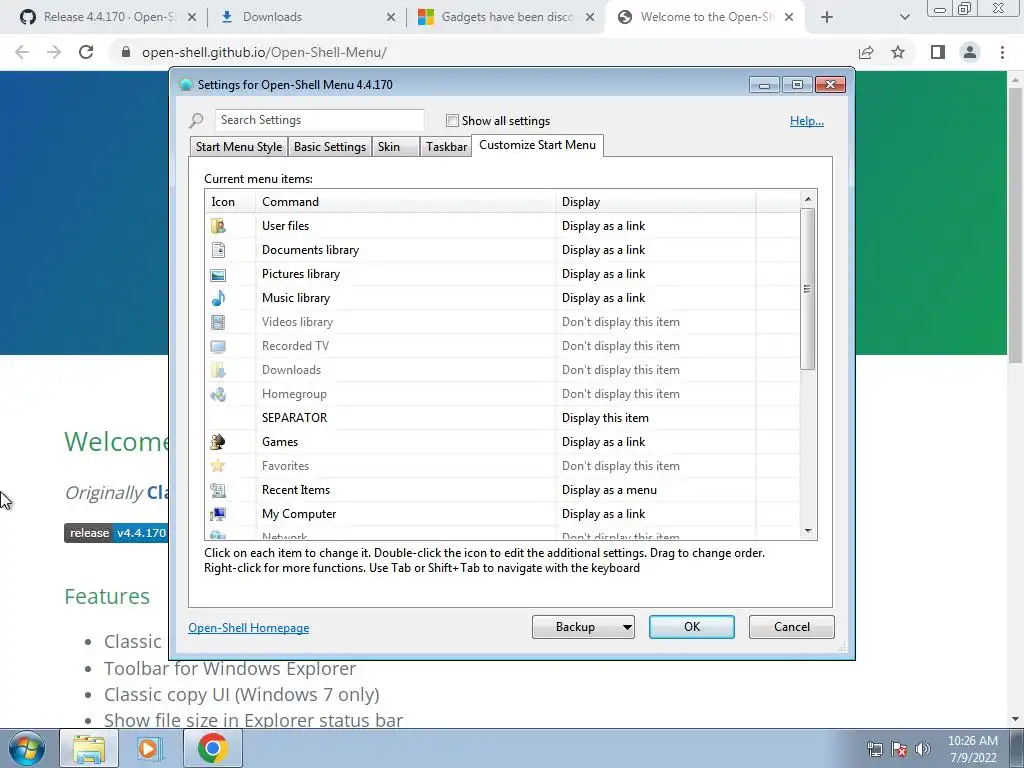Open Chrome side panel icon

point(938,52)
